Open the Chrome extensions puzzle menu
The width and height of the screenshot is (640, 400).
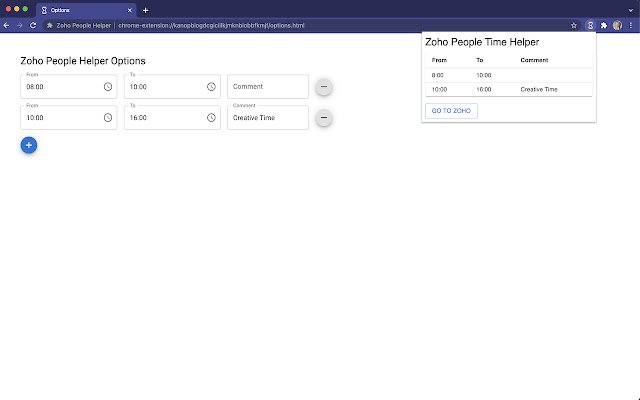[x=604, y=25]
